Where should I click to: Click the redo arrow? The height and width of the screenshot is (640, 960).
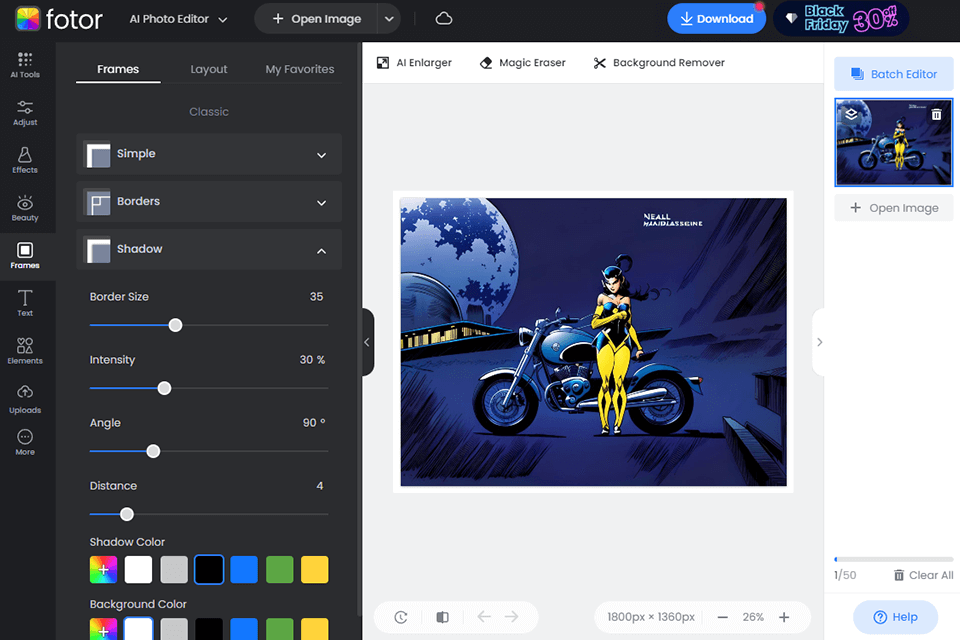pos(512,617)
